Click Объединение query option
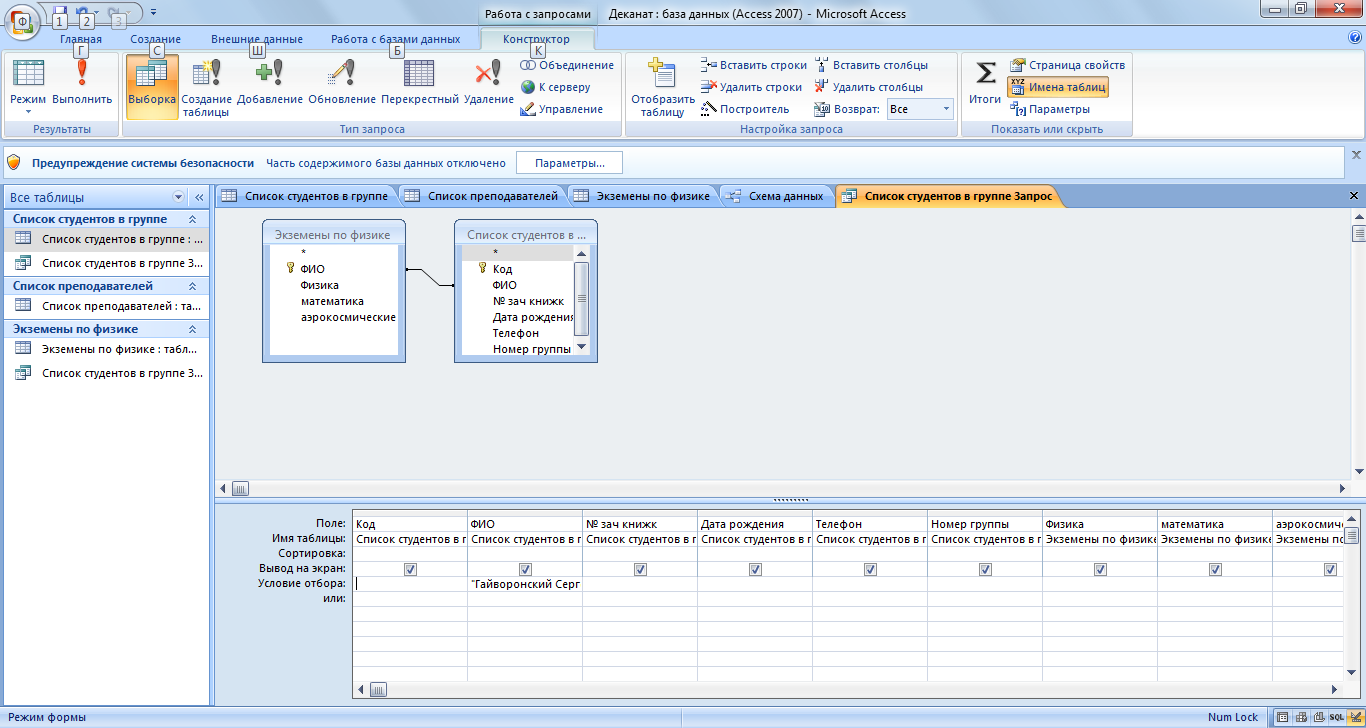This screenshot has width=1366, height=728. coord(567,65)
